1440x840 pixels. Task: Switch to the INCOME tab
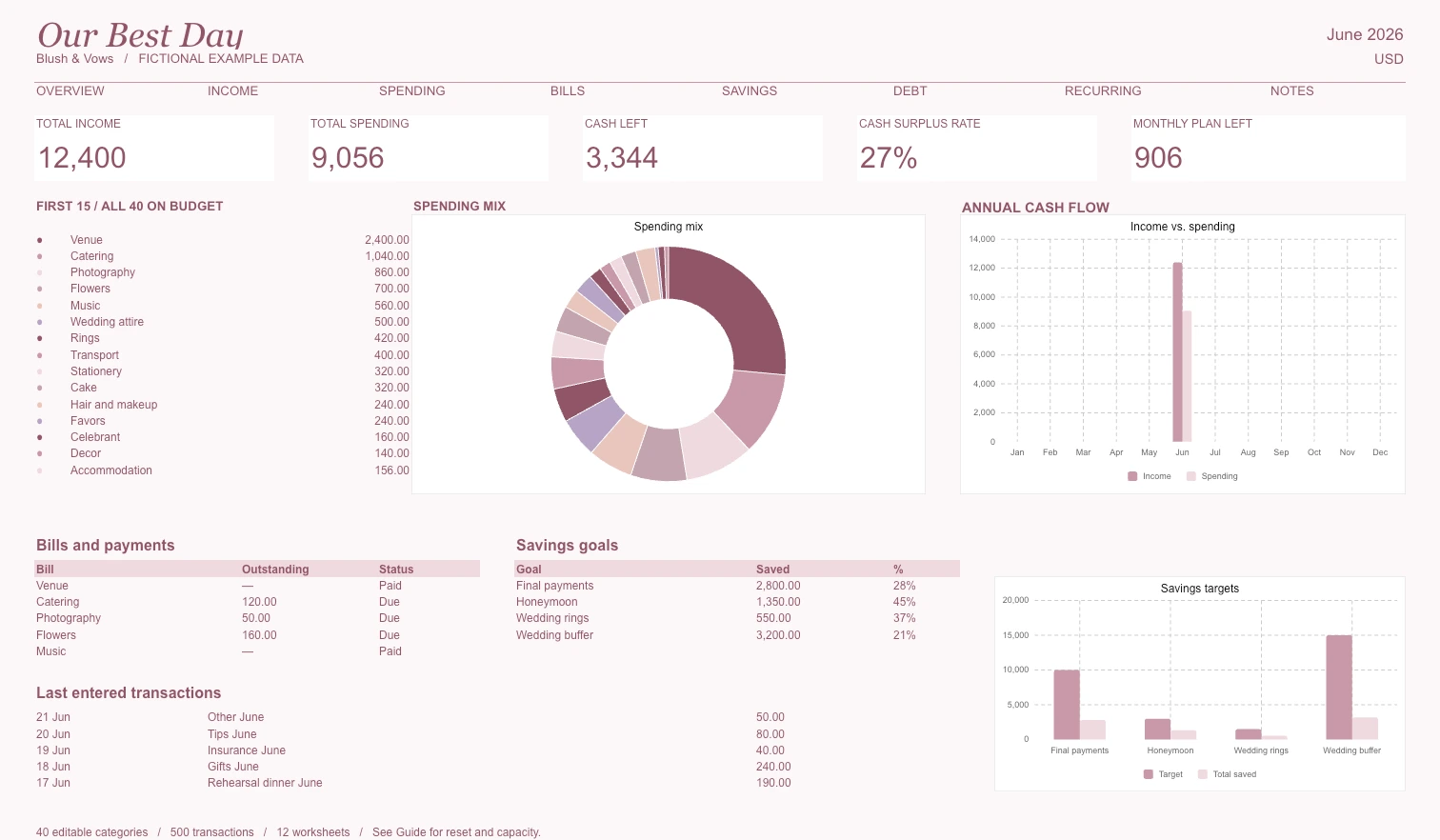pyautogui.click(x=233, y=91)
